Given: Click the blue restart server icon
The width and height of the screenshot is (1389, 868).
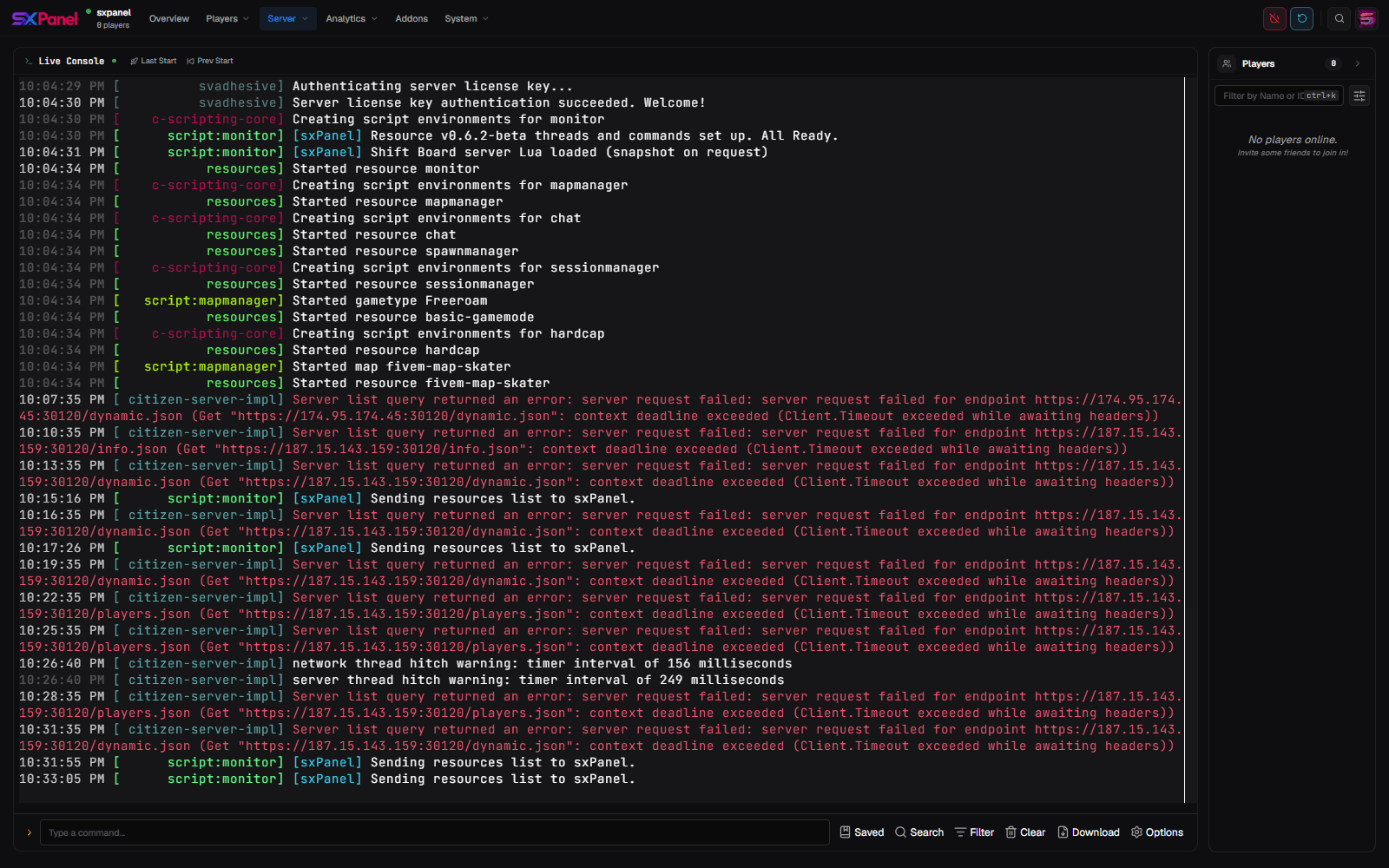Looking at the screenshot, I should tap(1301, 18).
